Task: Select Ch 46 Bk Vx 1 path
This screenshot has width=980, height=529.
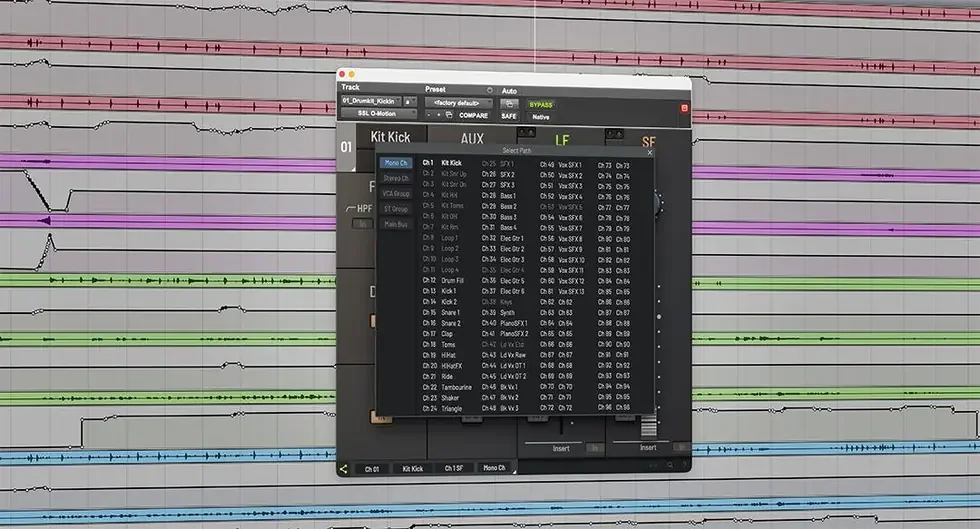Action: (500, 387)
